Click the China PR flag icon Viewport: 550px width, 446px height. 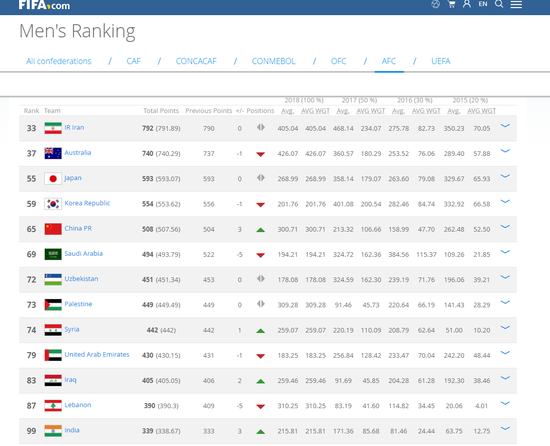(x=53, y=229)
